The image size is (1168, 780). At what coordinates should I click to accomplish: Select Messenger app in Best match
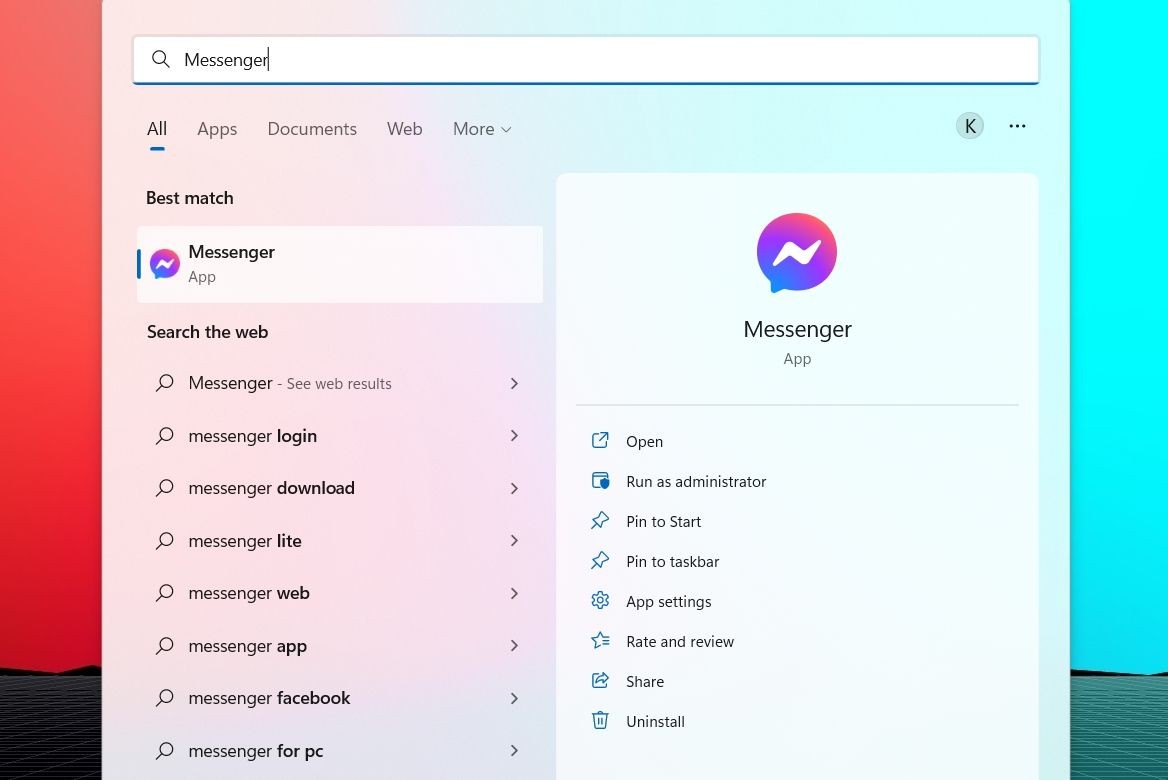(x=340, y=264)
